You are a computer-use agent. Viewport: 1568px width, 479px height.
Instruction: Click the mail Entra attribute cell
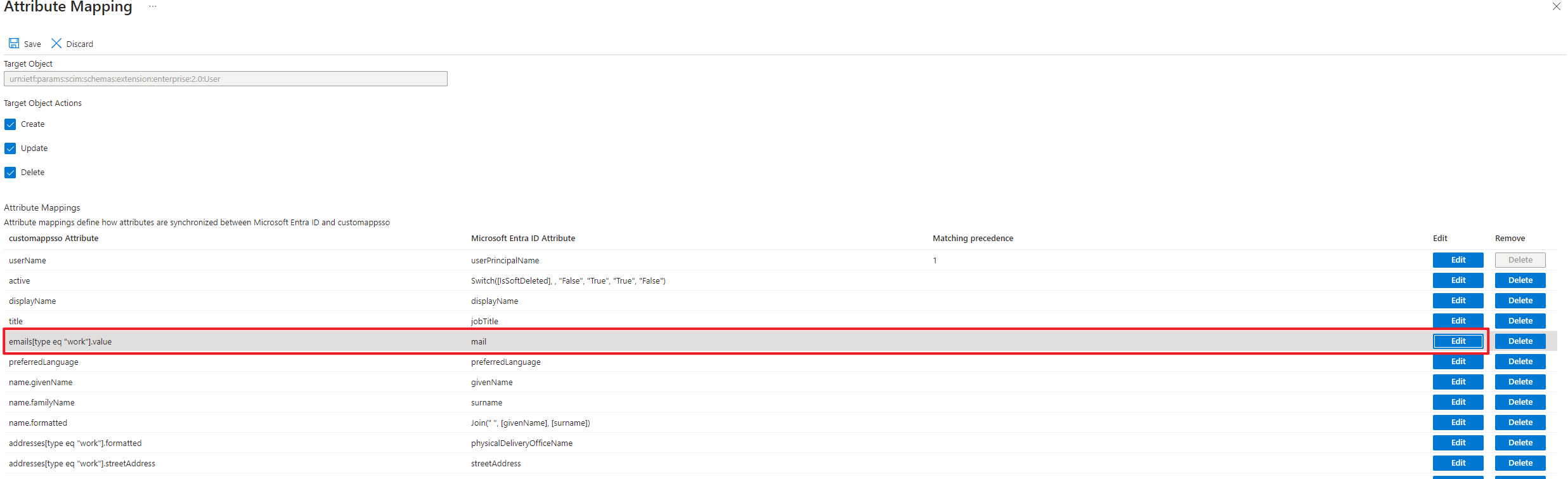click(x=479, y=342)
